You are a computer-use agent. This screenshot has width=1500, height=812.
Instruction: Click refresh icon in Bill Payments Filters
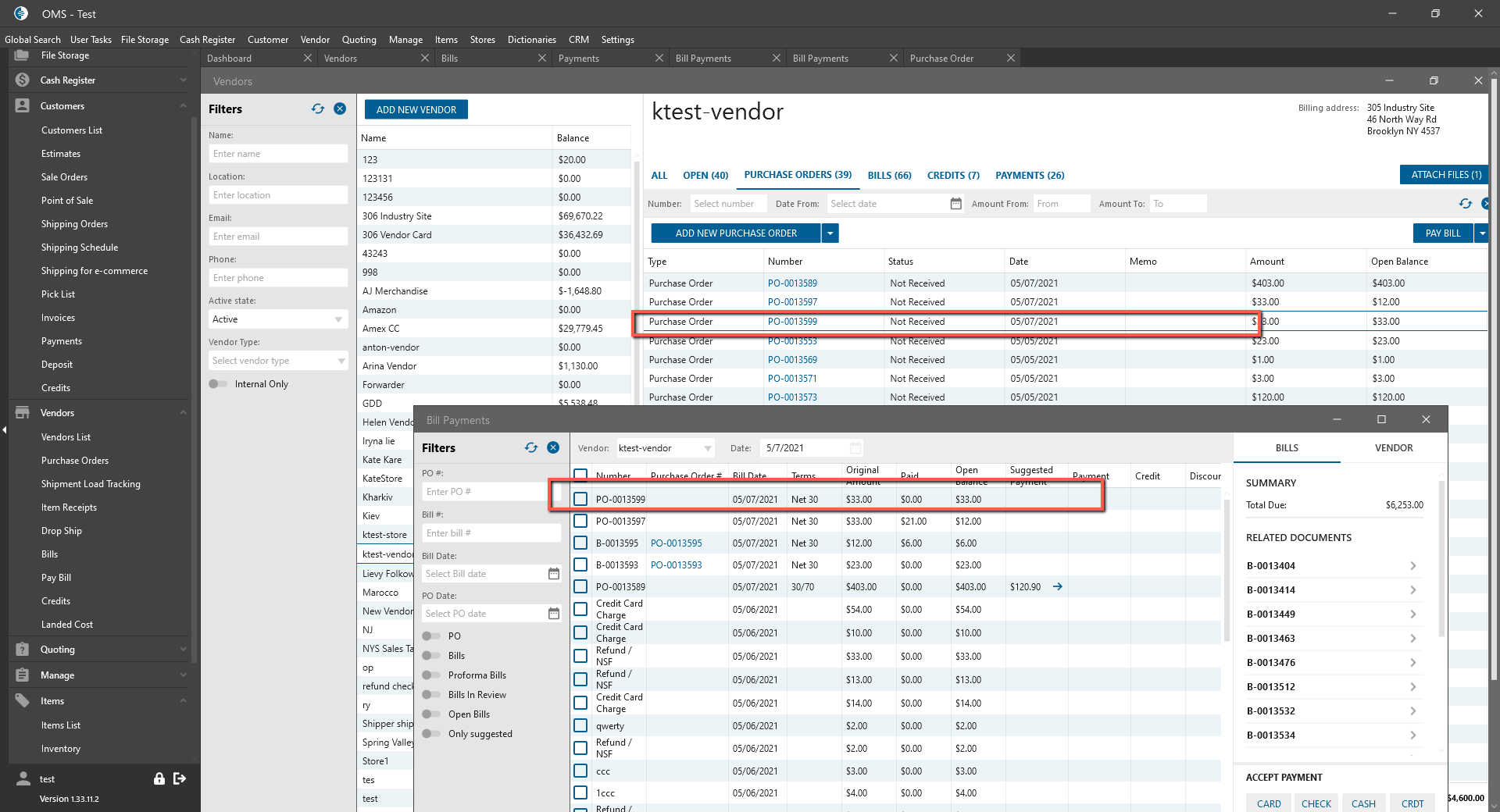[531, 447]
